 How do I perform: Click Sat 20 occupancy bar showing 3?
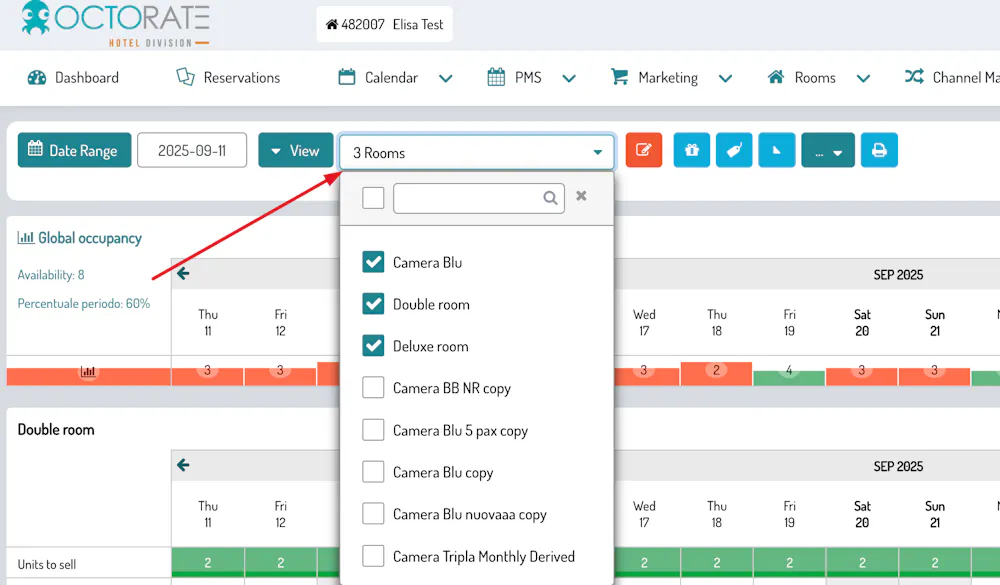click(x=862, y=376)
